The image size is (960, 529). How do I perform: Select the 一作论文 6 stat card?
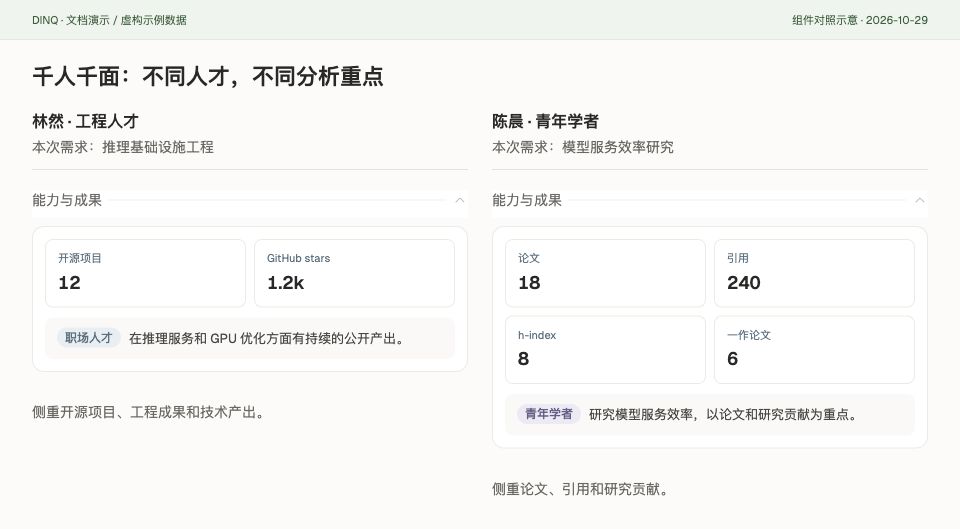click(x=814, y=350)
